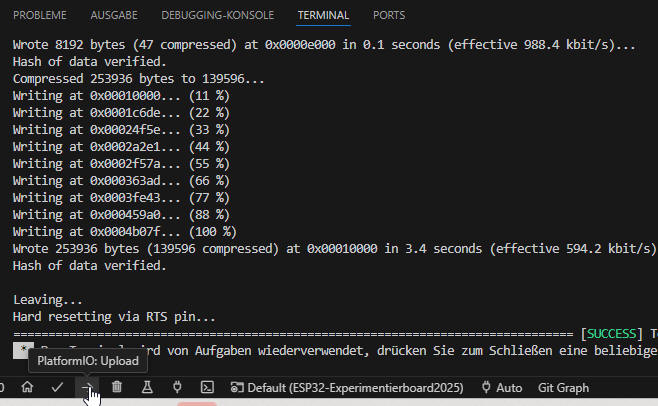The image size is (658, 406).
Task: Open a new PlatformIO terminal icon
Action: click(207, 387)
